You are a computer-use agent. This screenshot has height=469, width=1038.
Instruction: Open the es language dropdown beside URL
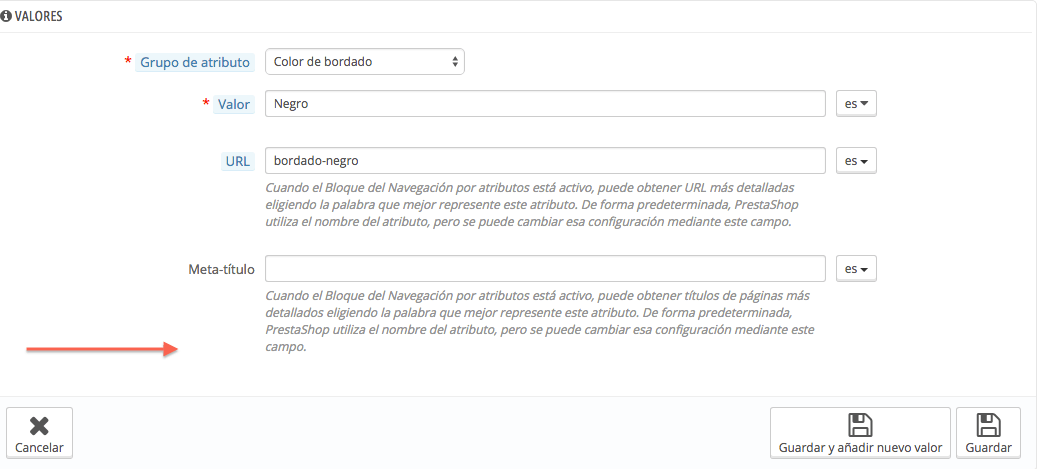point(857,160)
